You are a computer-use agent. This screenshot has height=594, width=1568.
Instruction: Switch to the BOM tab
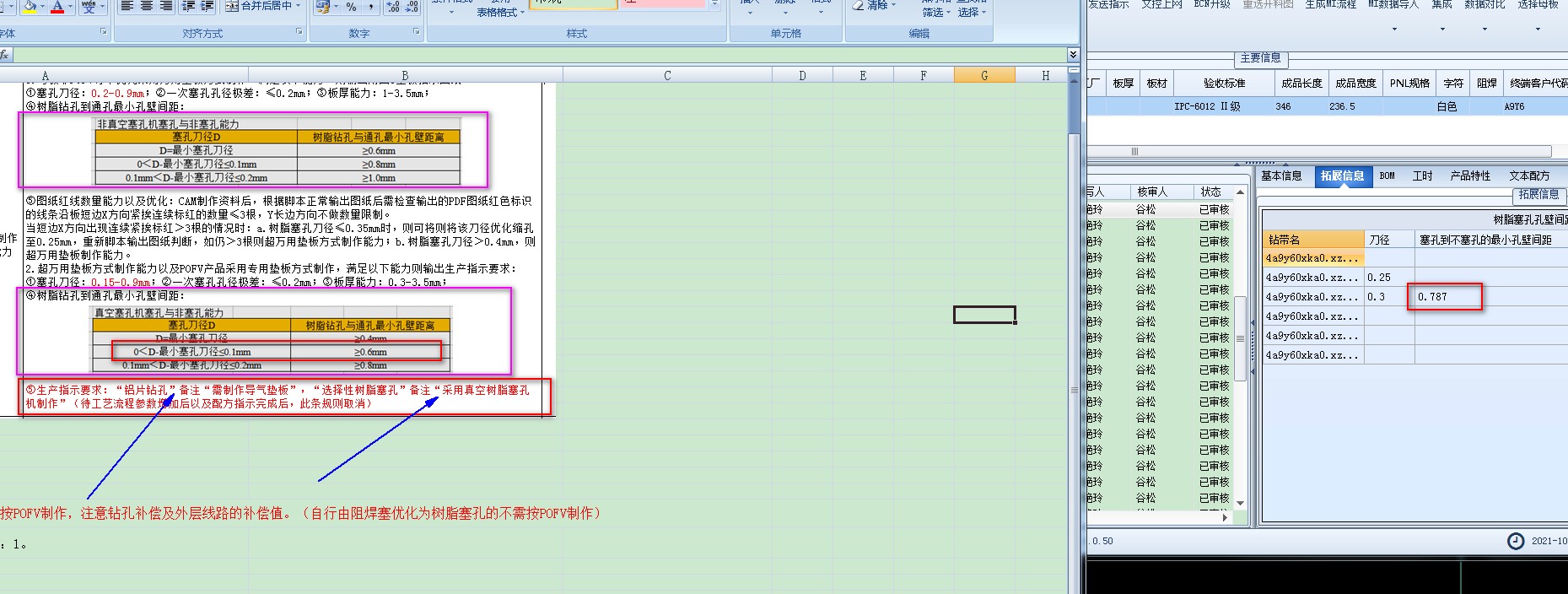pyautogui.click(x=1387, y=176)
